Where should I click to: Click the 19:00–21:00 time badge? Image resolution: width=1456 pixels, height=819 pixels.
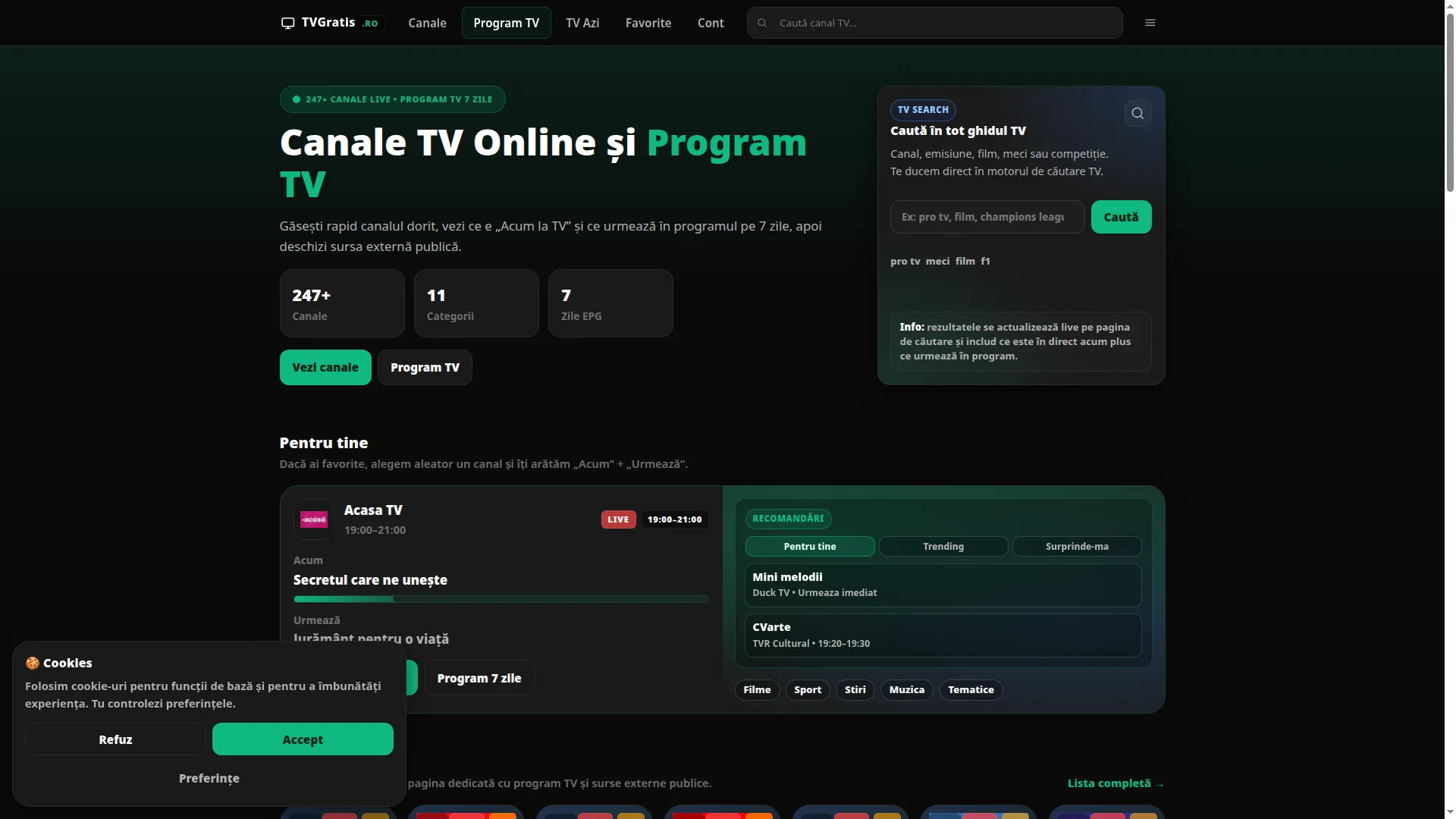(x=674, y=519)
